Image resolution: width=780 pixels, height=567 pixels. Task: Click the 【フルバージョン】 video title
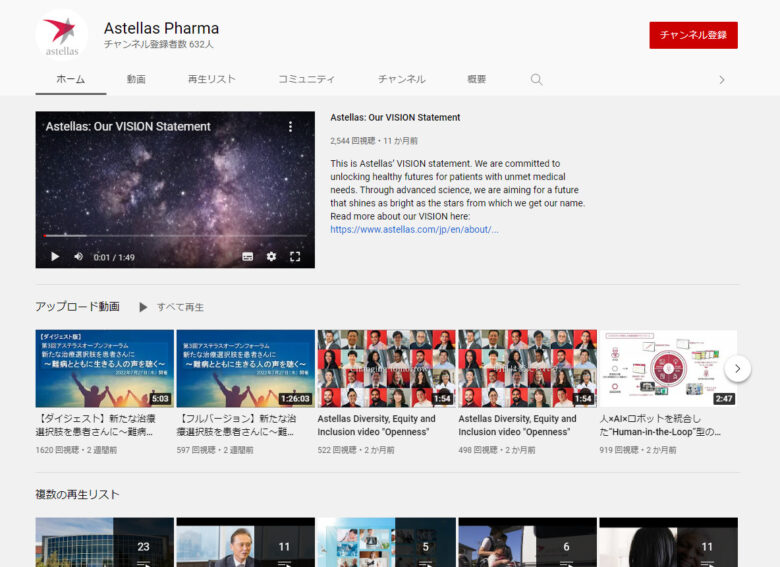(x=236, y=425)
